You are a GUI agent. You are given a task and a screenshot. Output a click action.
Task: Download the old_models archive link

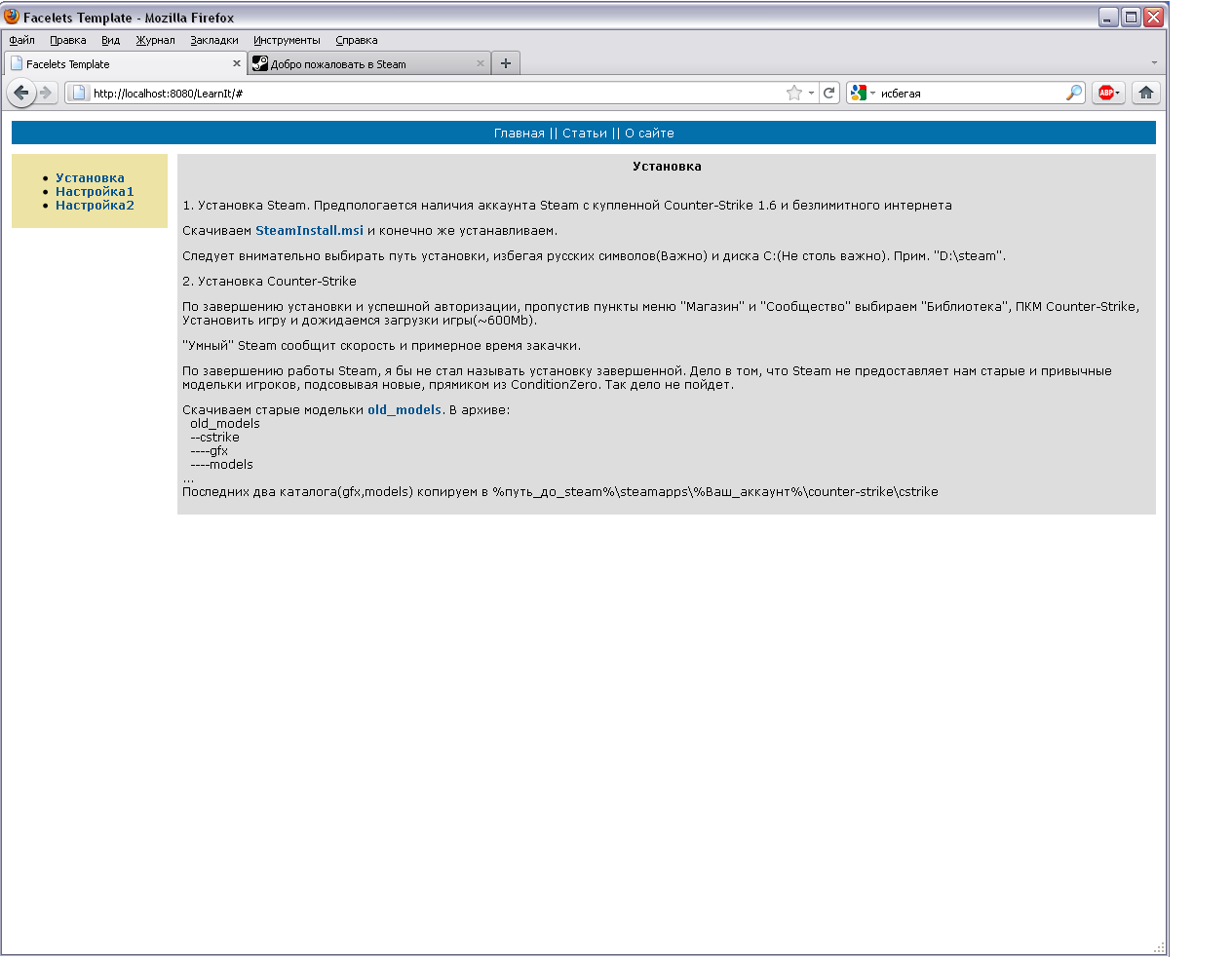(x=404, y=410)
